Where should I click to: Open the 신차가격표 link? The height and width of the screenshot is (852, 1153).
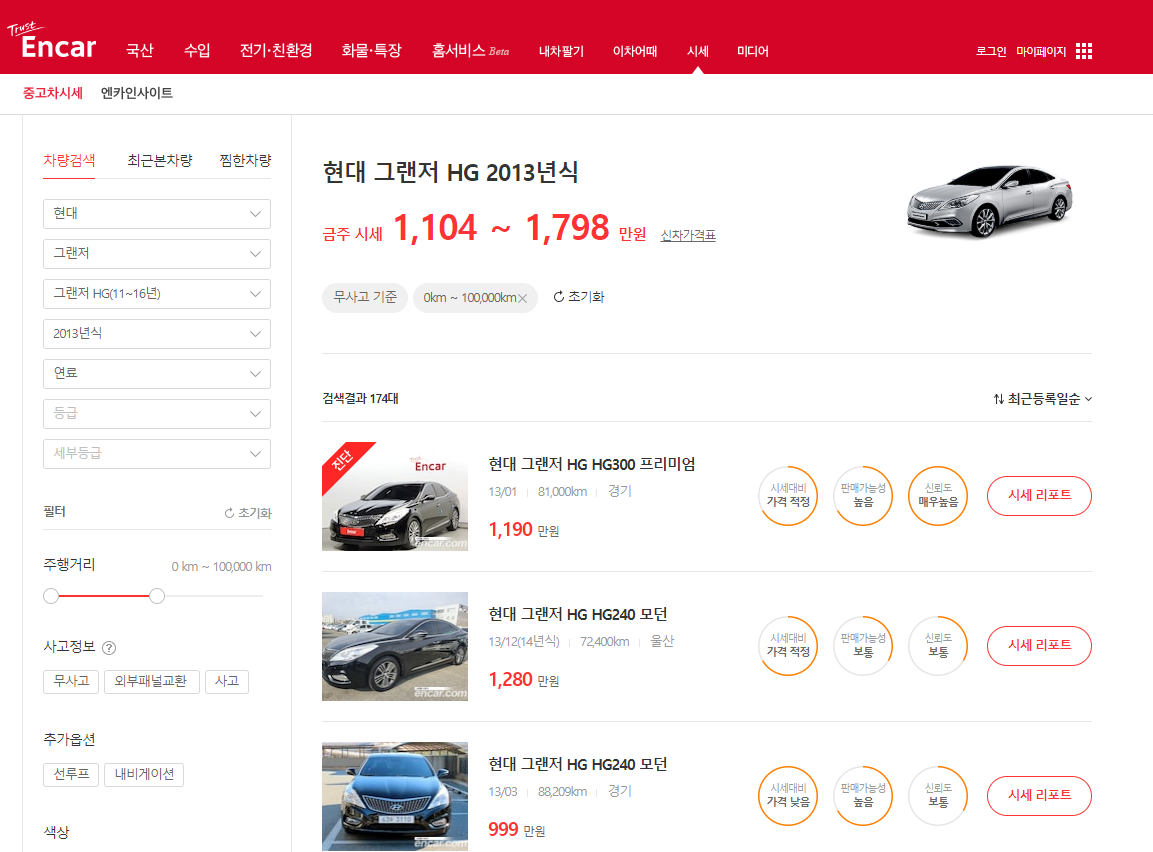pos(688,235)
